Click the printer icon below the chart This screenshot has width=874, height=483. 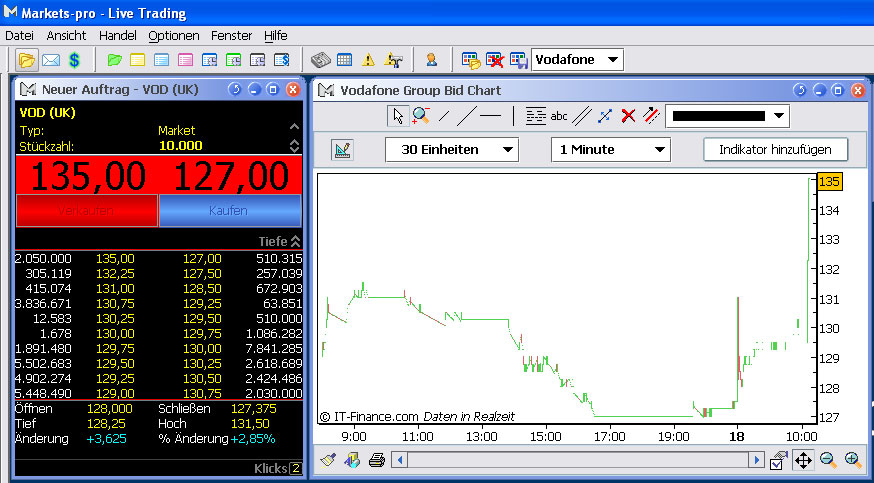(x=376, y=460)
